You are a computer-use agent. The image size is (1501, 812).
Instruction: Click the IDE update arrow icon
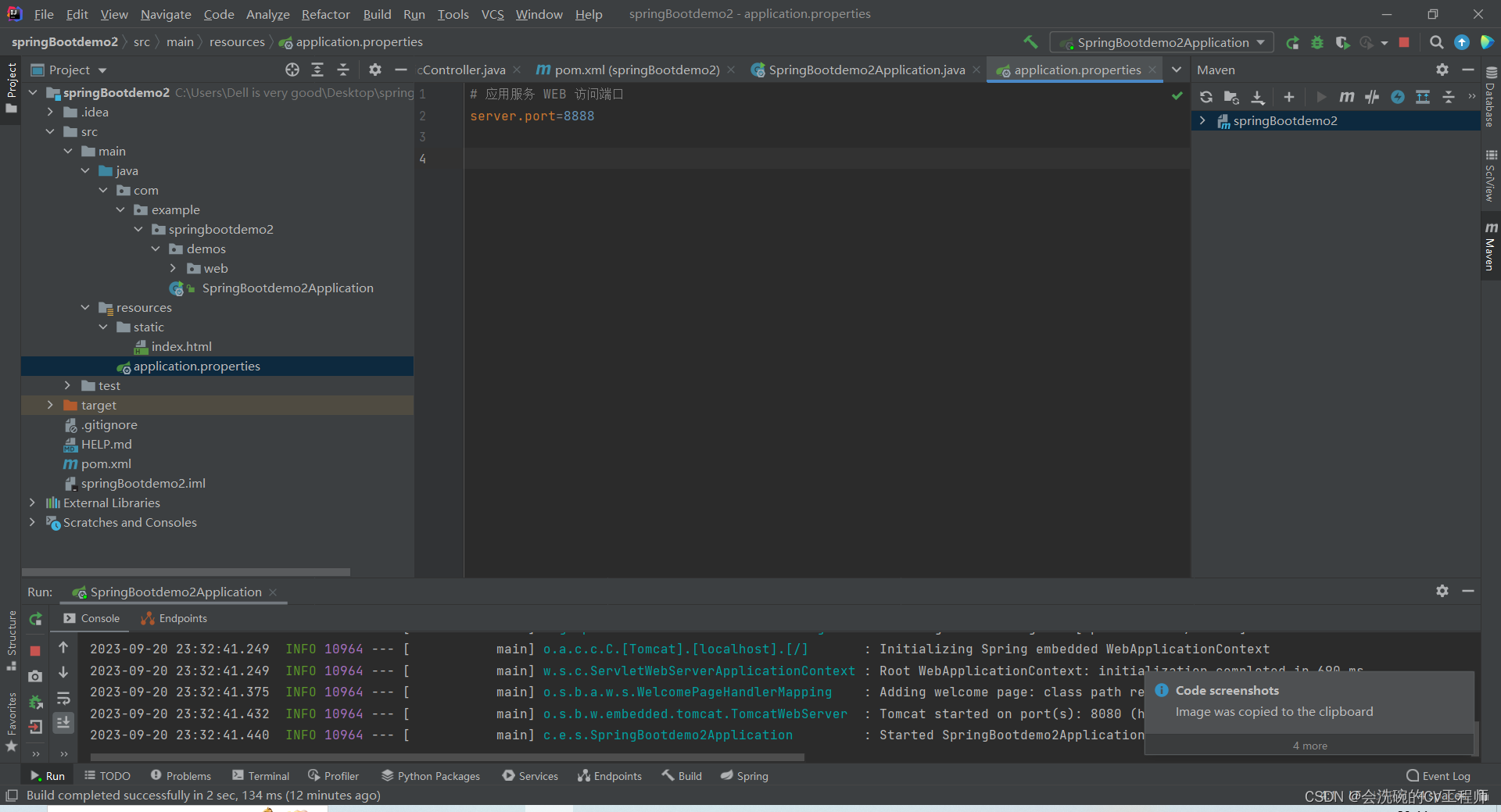[1462, 43]
